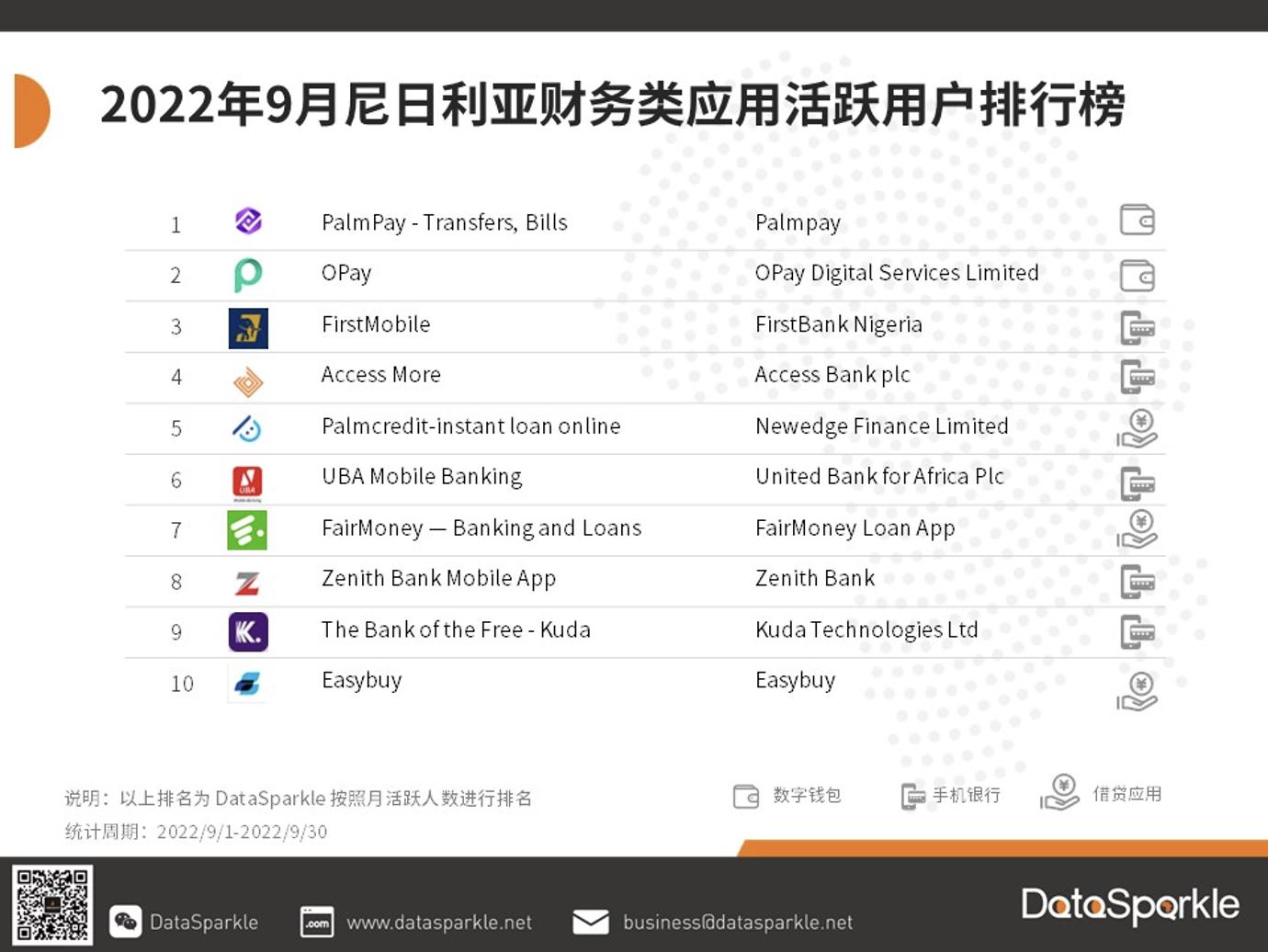Click the 手机银行 legend icon
Viewport: 1268px width, 952px height.
click(x=912, y=794)
